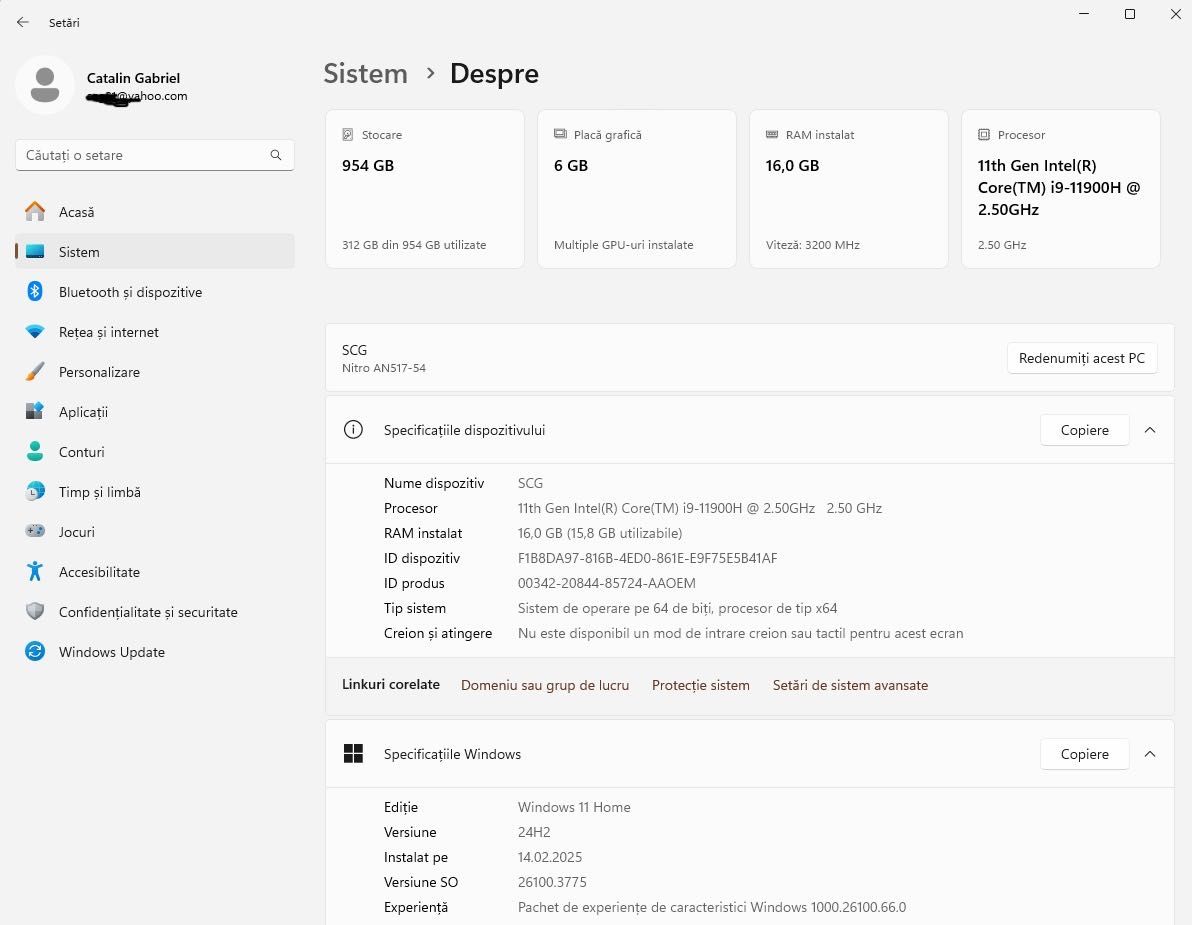Minimize the Setări window

(1084, 14)
